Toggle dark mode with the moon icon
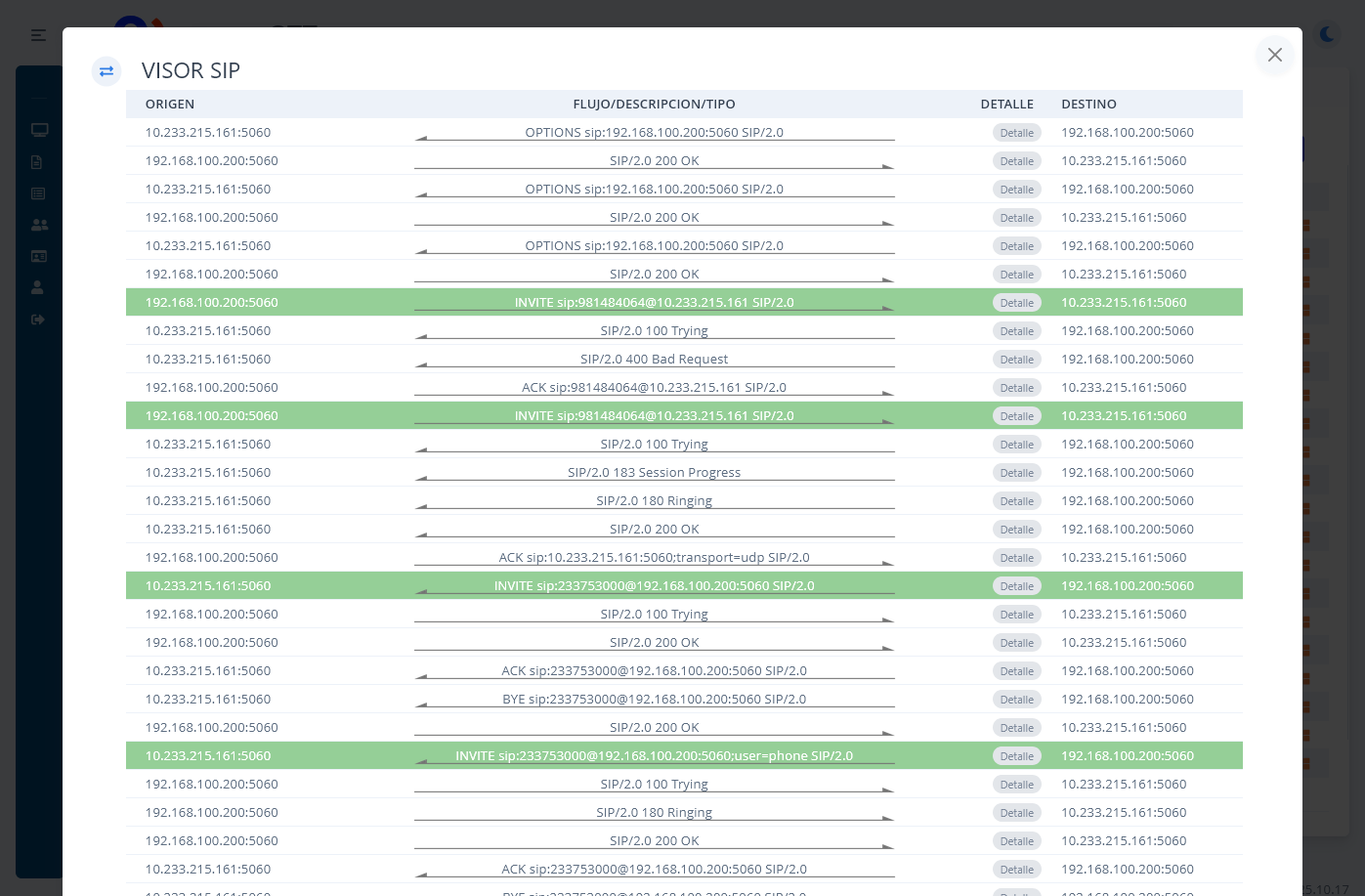The width and height of the screenshot is (1365, 896). click(1327, 35)
